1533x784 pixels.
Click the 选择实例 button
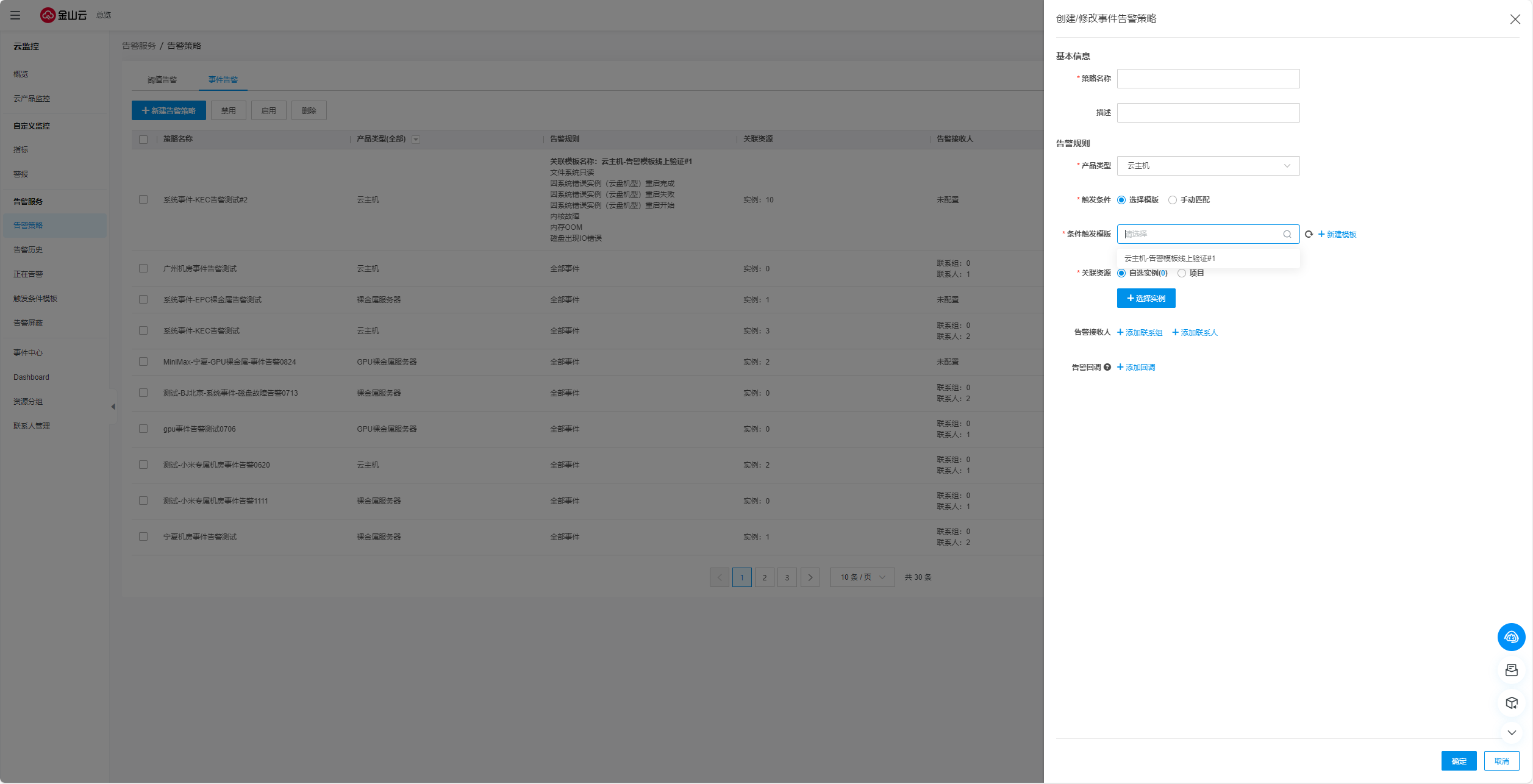click(1146, 298)
